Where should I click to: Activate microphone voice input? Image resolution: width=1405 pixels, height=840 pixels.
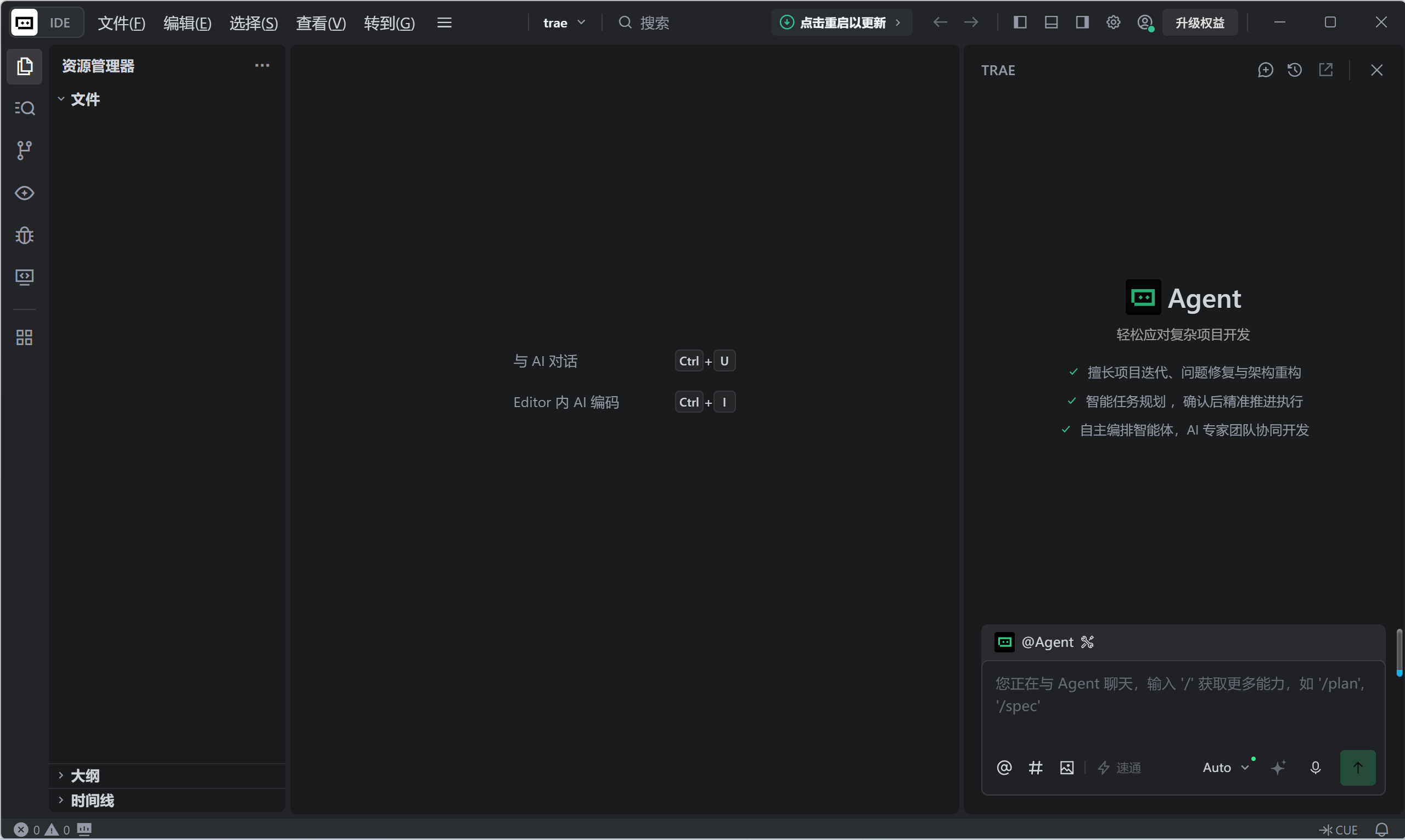click(1316, 768)
